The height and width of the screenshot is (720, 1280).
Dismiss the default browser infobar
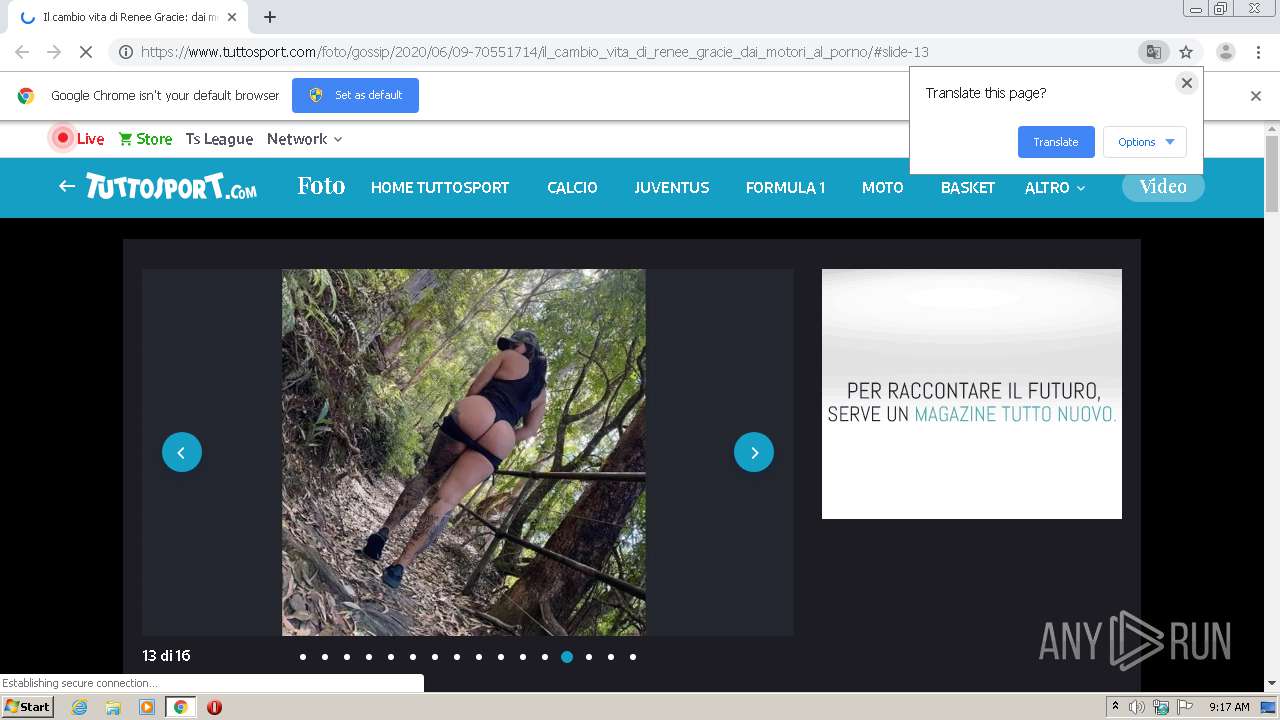(x=1256, y=96)
